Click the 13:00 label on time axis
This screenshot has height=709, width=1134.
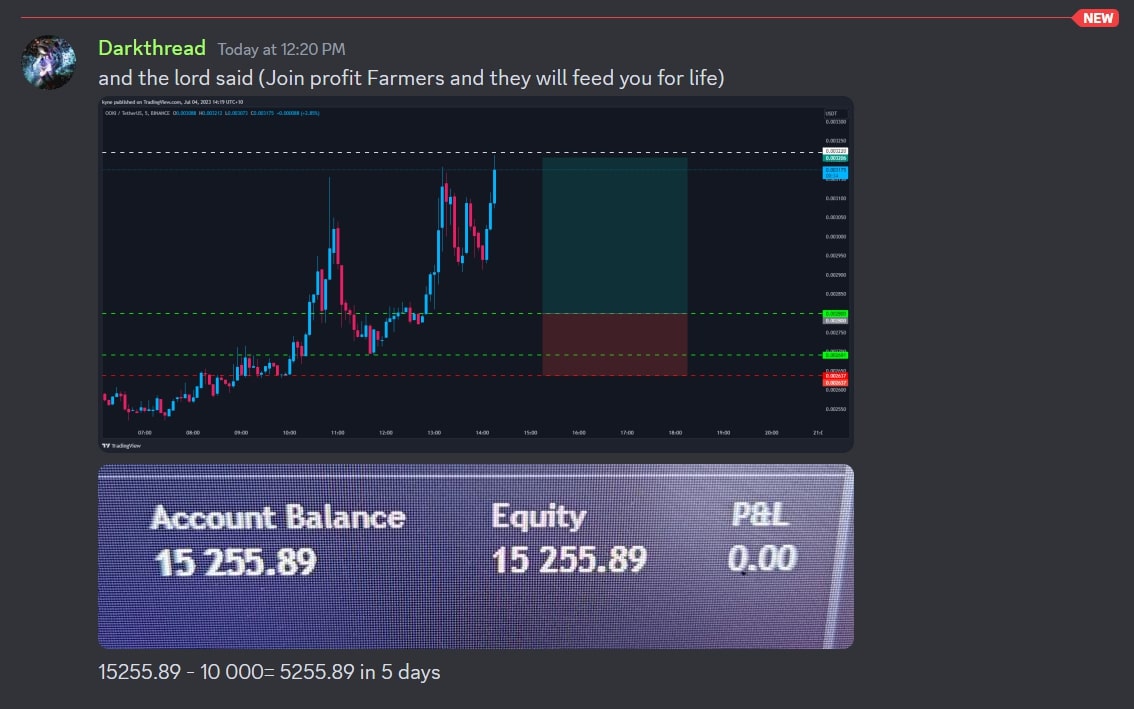434,432
